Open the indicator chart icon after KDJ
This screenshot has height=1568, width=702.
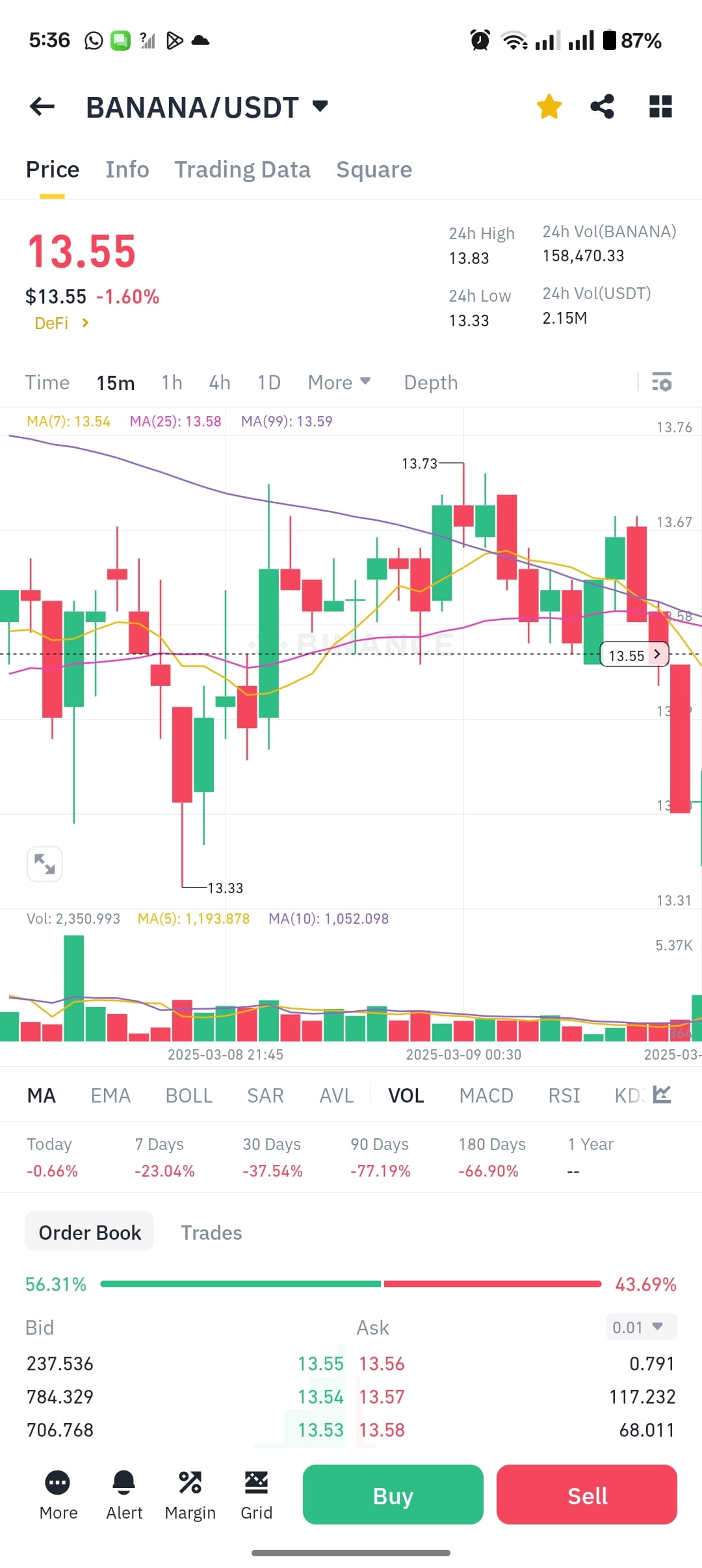pos(662,1095)
